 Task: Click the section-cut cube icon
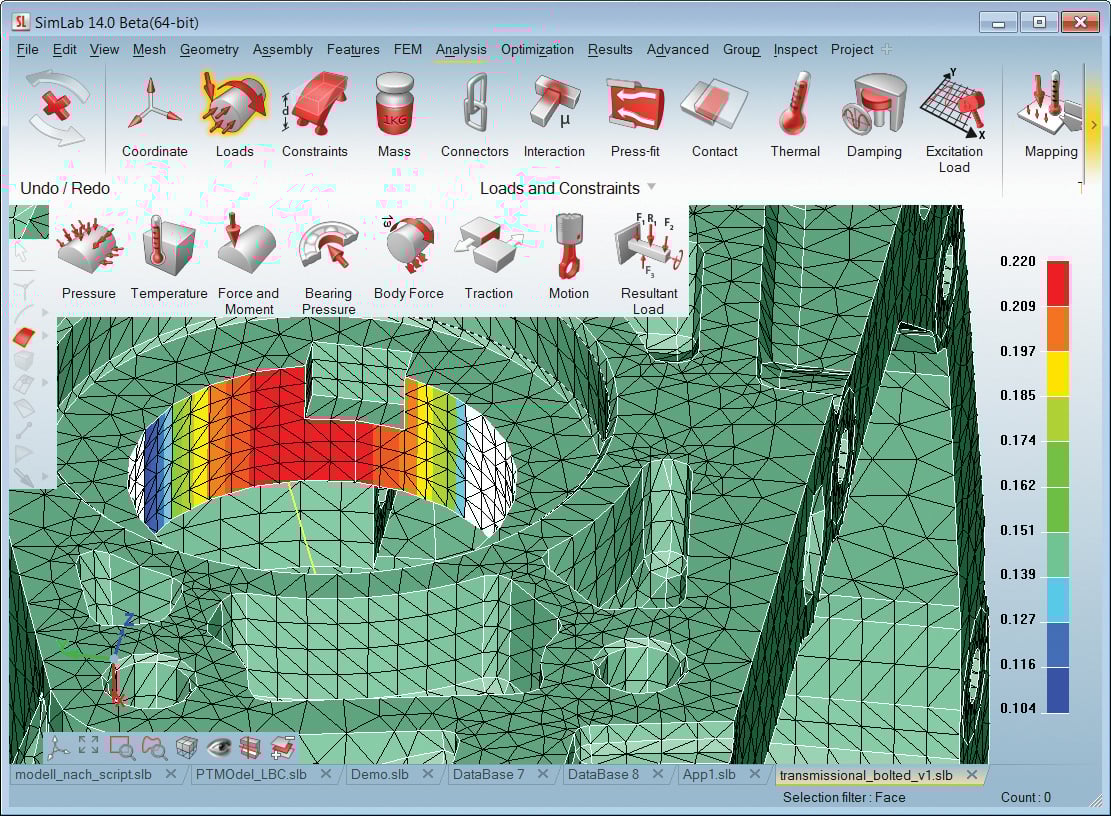(250, 747)
